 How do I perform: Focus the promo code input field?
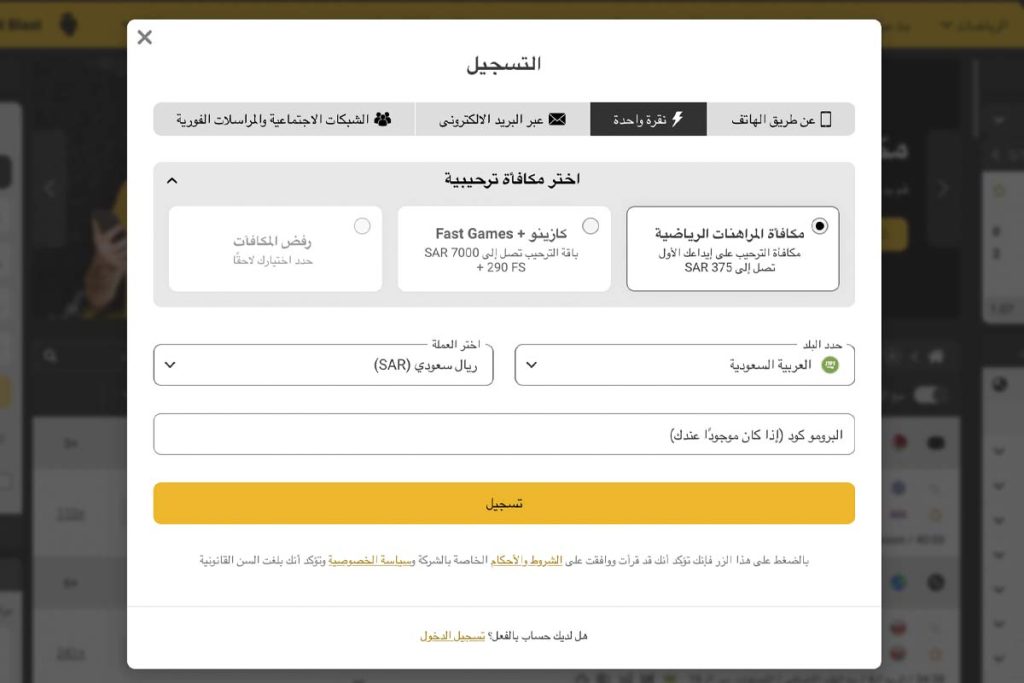[504, 435]
